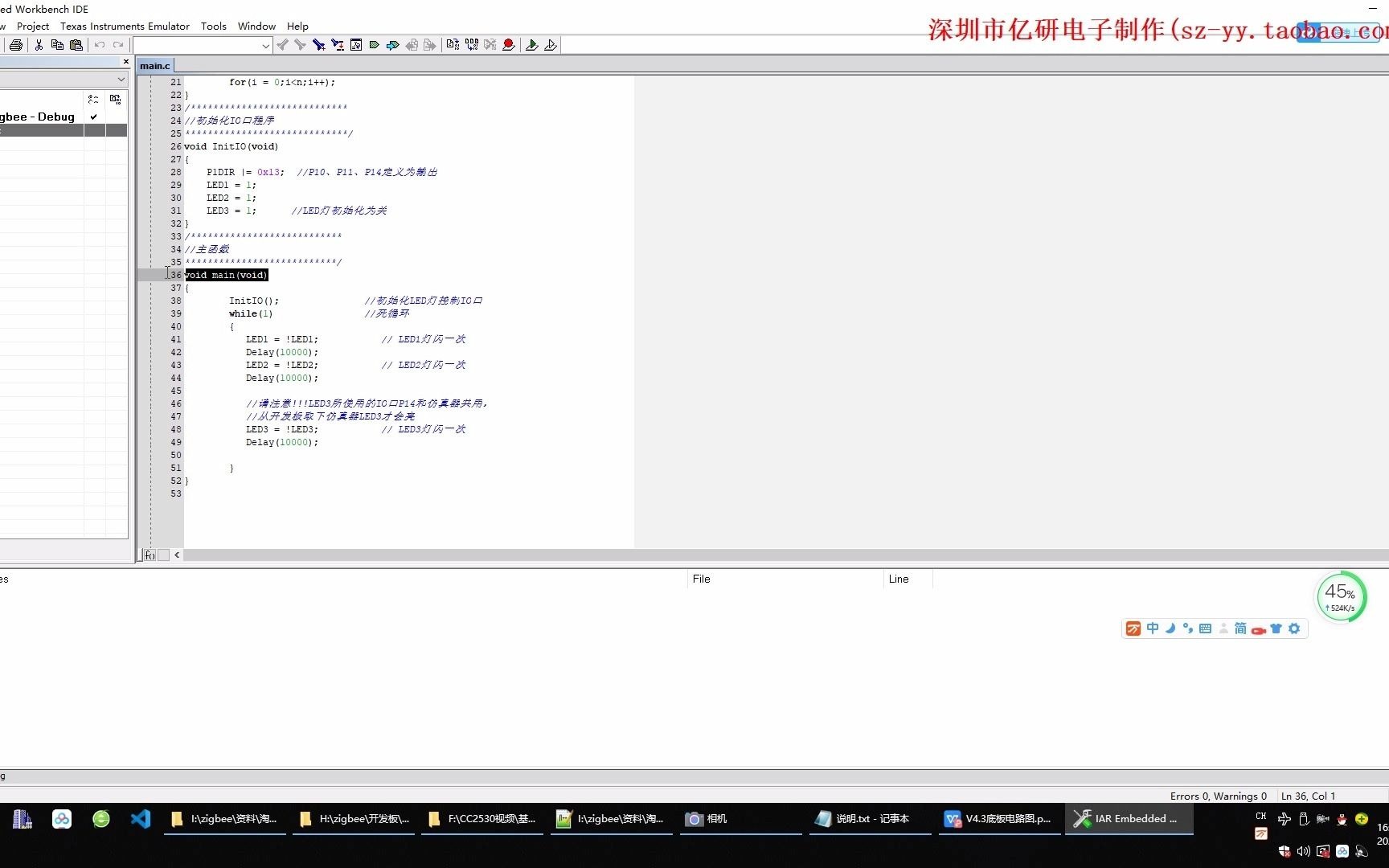Jump to next bookmark icon
Viewport: 1389px width, 868px height.
point(392,45)
